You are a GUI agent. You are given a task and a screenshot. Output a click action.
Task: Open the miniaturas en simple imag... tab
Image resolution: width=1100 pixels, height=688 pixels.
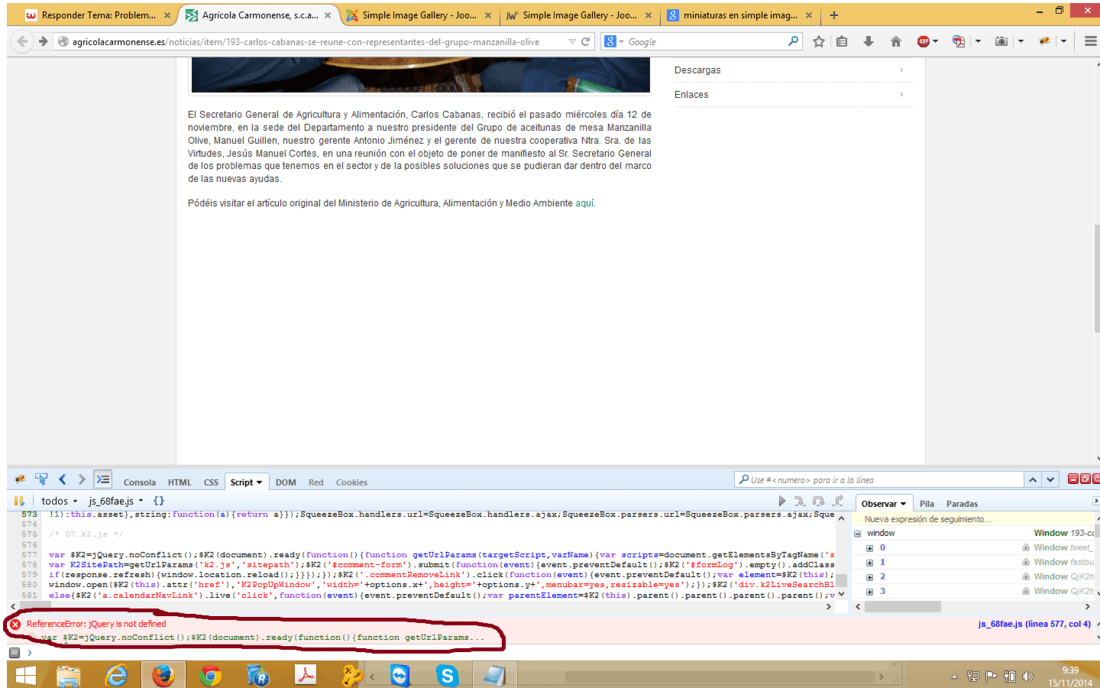click(x=739, y=15)
